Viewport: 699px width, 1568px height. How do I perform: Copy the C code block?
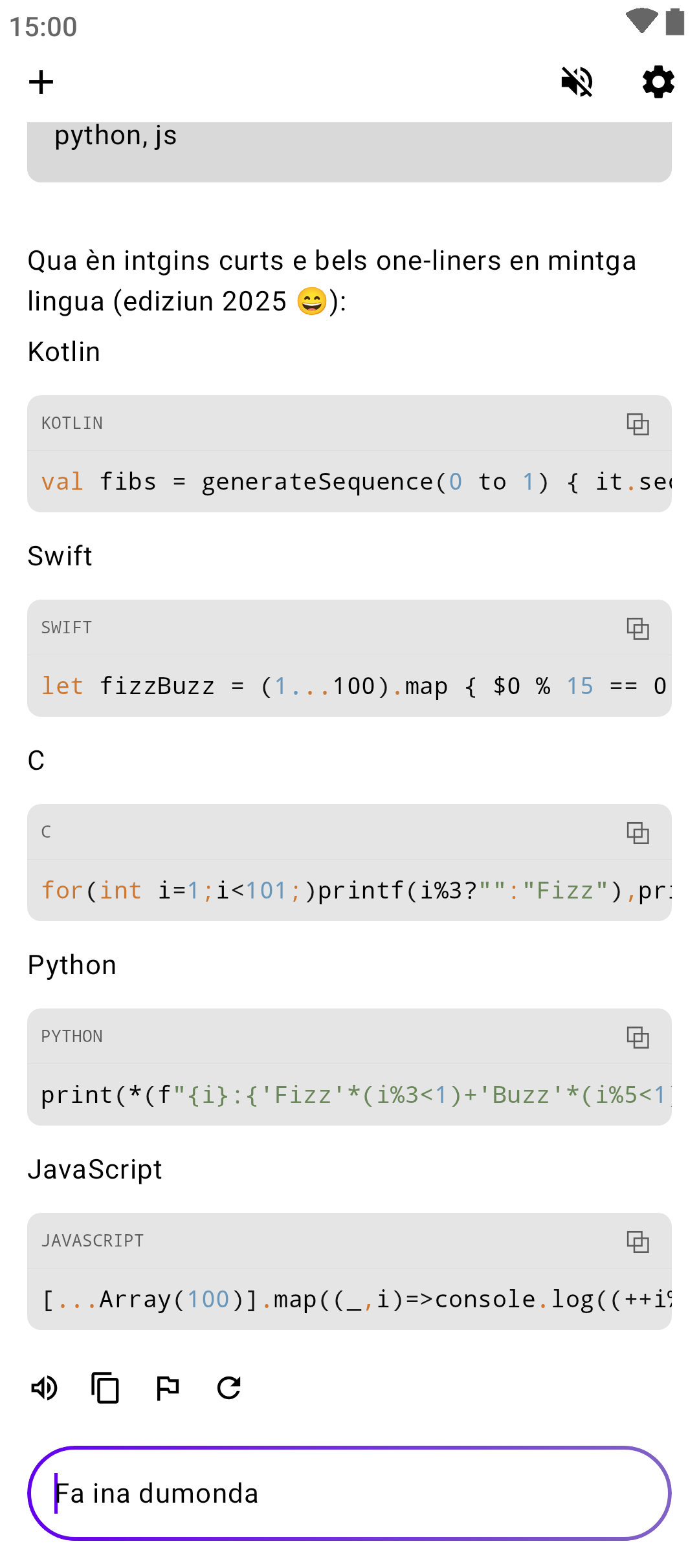(638, 833)
